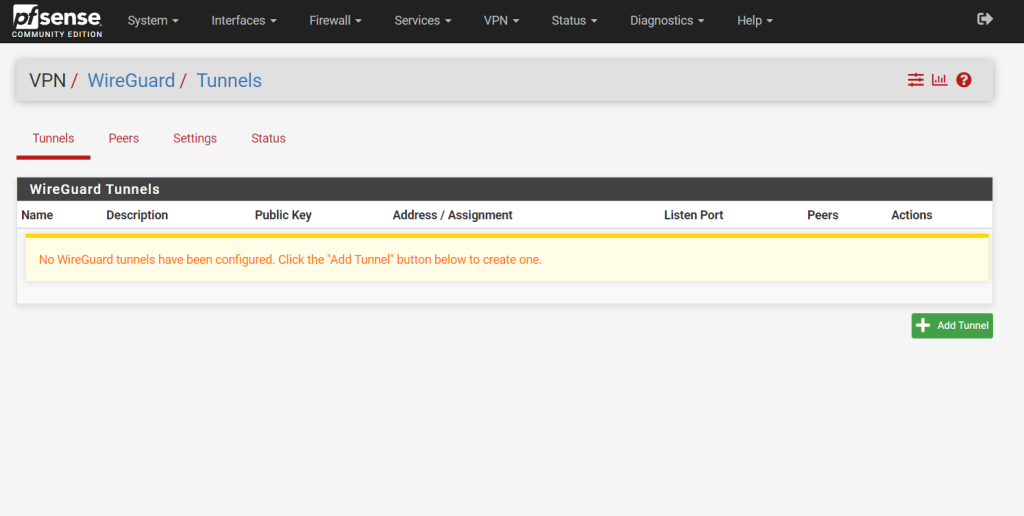Switch to the Settings tab
Image resolution: width=1024 pixels, height=516 pixels.
click(195, 138)
